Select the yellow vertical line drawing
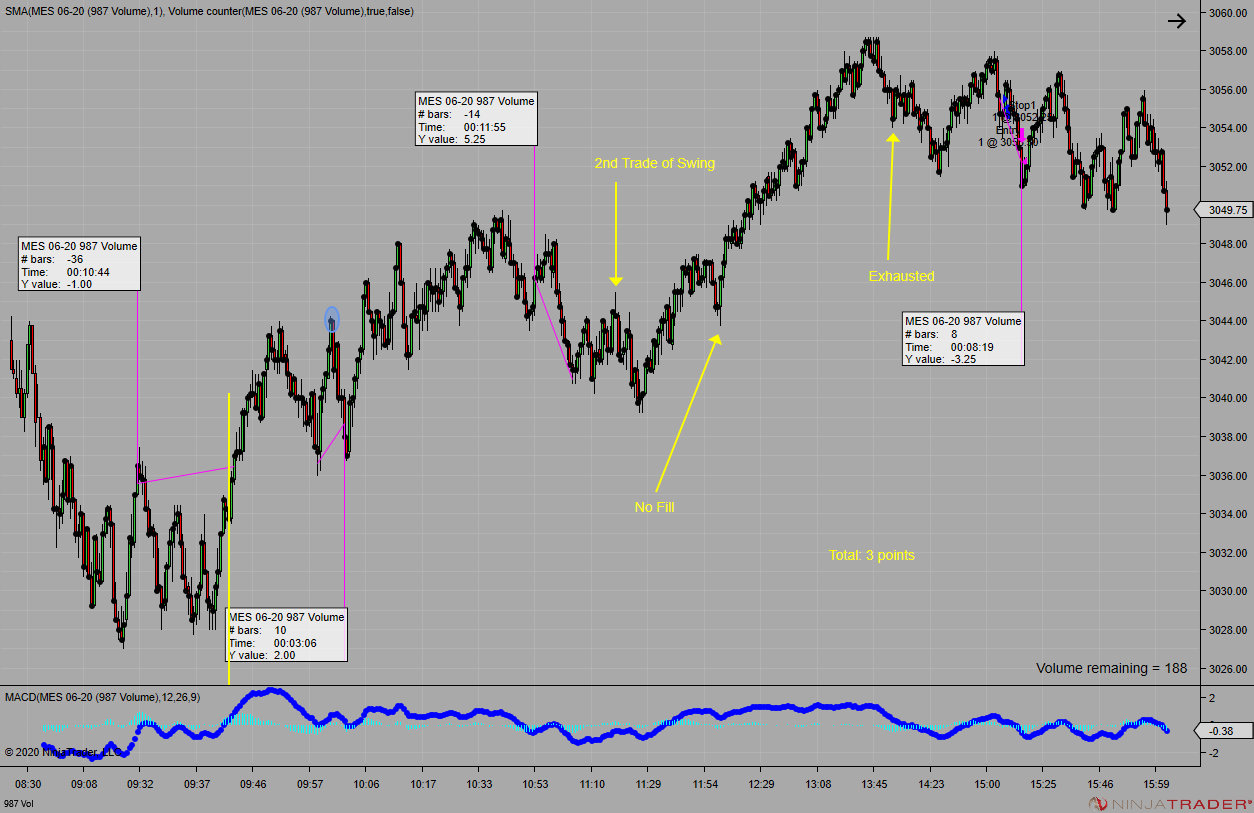The image size is (1254, 813). point(229,539)
